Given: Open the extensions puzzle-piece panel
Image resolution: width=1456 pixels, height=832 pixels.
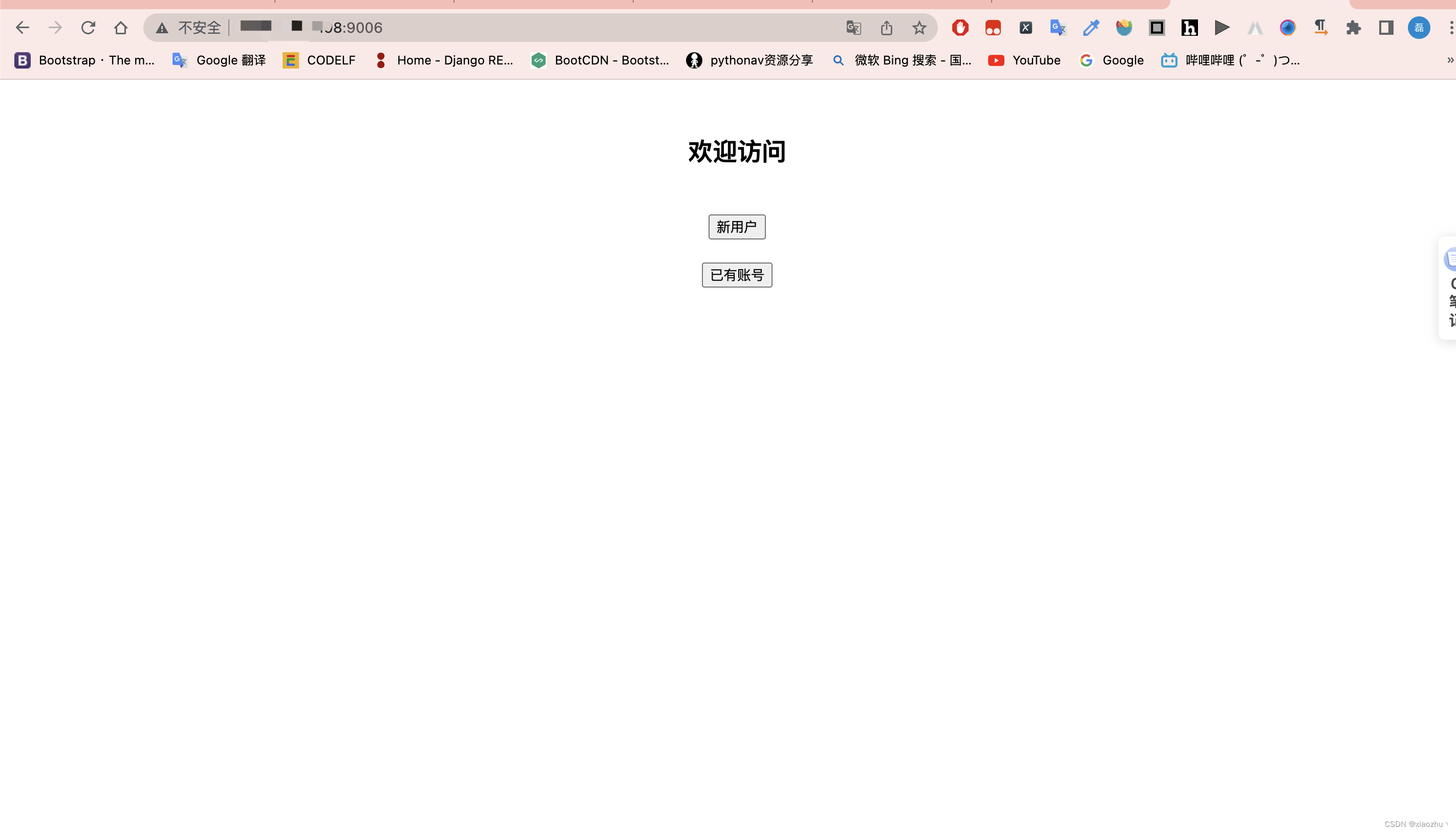Looking at the screenshot, I should 1353,28.
